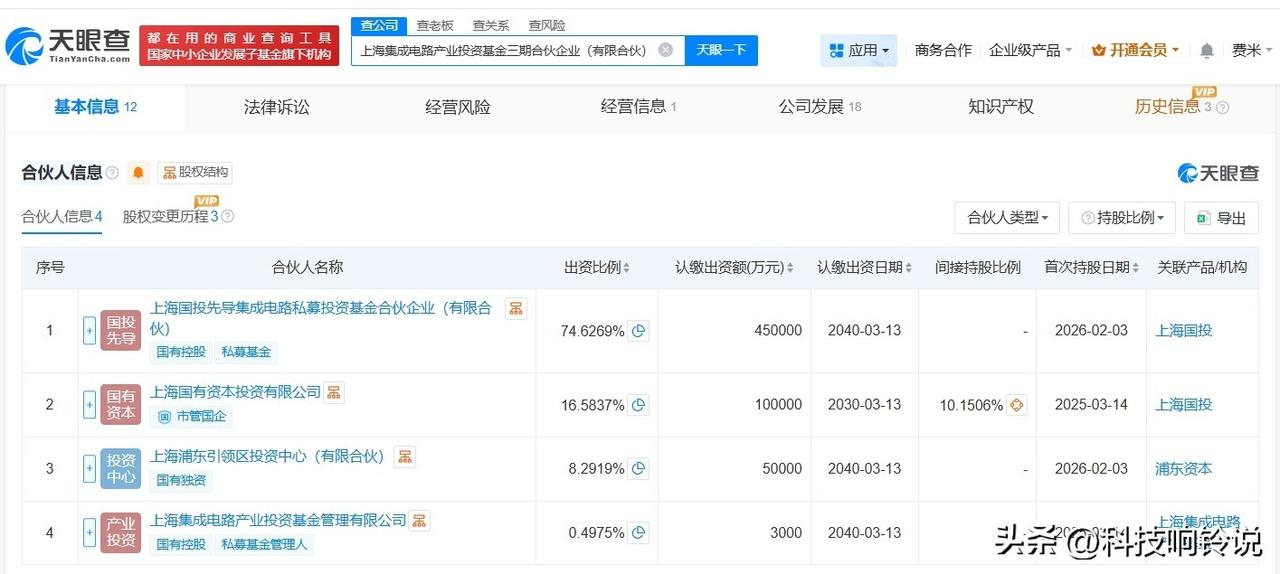
Task: Open 上海国投先导集成电路私募投资基金合伙企业 link
Action: click(x=321, y=318)
